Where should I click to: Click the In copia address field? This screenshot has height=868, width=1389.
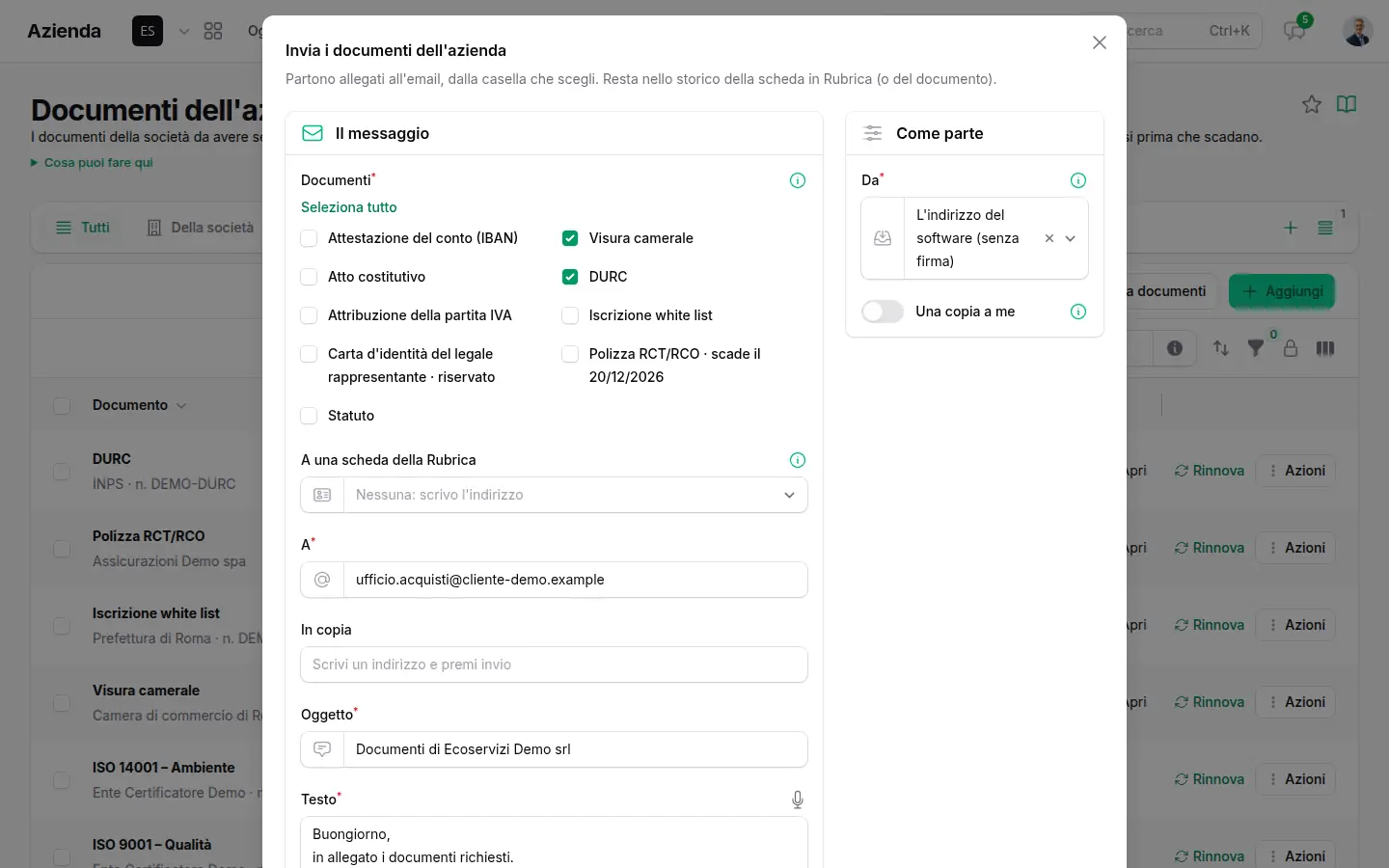pyautogui.click(x=554, y=665)
